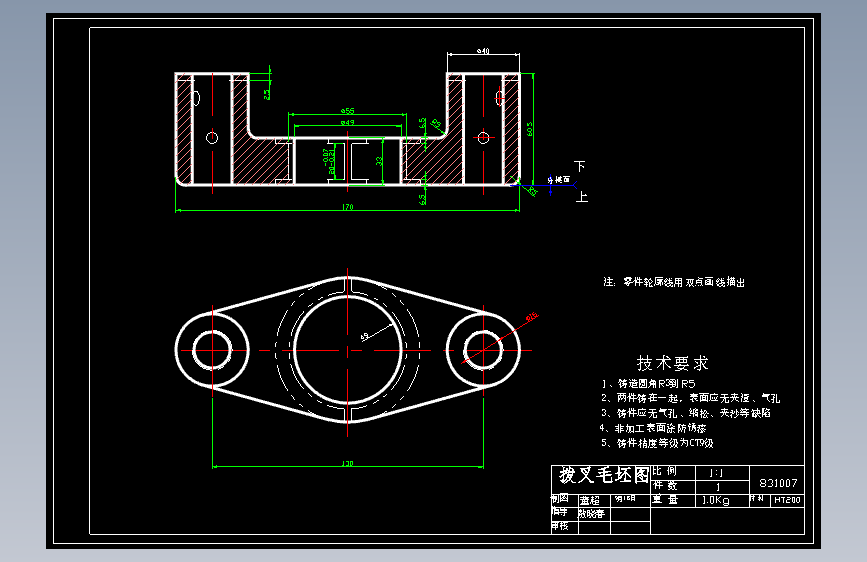Click the 下 label above parting line

point(579,166)
